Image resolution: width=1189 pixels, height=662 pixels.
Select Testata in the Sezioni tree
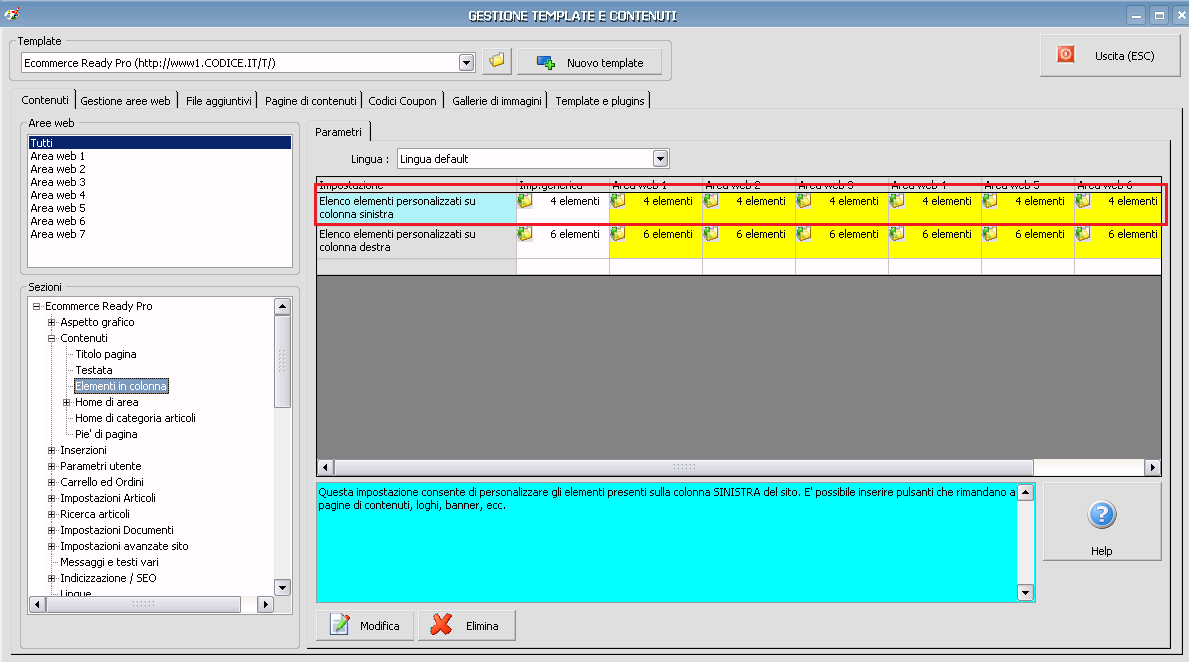[93, 370]
